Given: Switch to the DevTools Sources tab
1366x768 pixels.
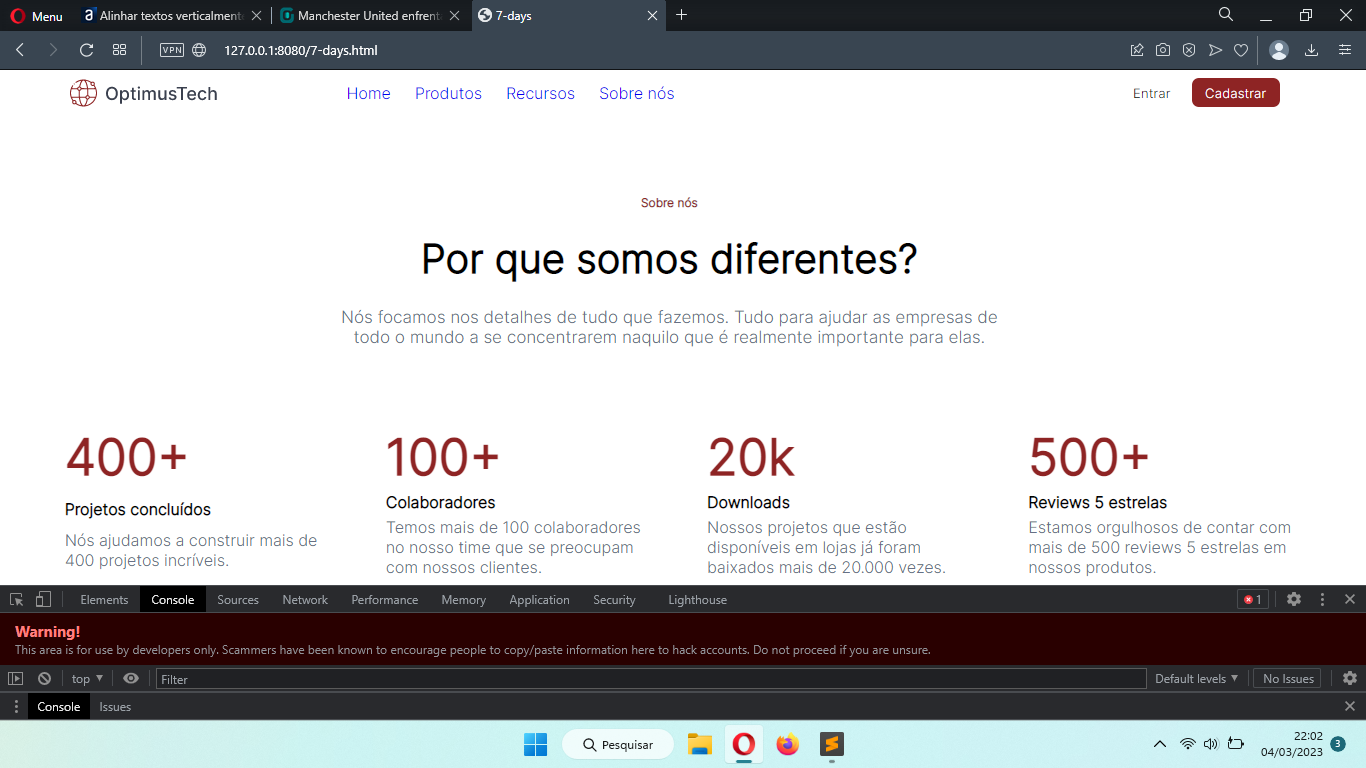Looking at the screenshot, I should [x=238, y=599].
